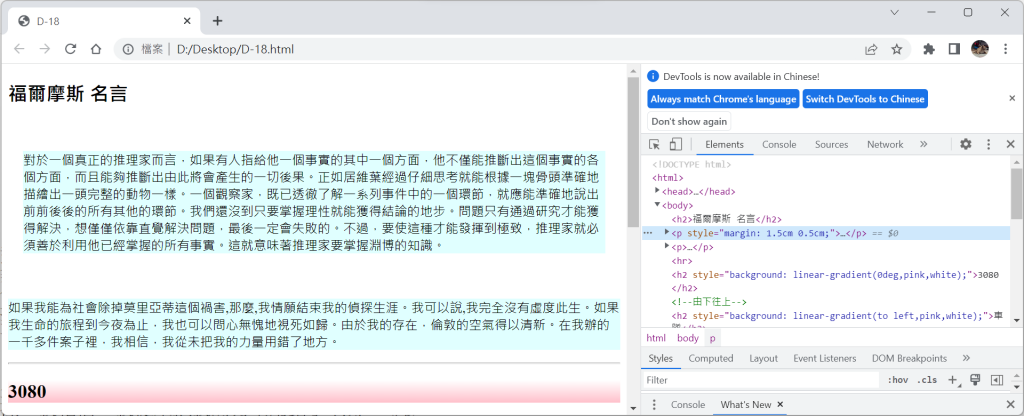The width and height of the screenshot is (1024, 416).
Task: Close the bottom drawer
Action: 1010,404
